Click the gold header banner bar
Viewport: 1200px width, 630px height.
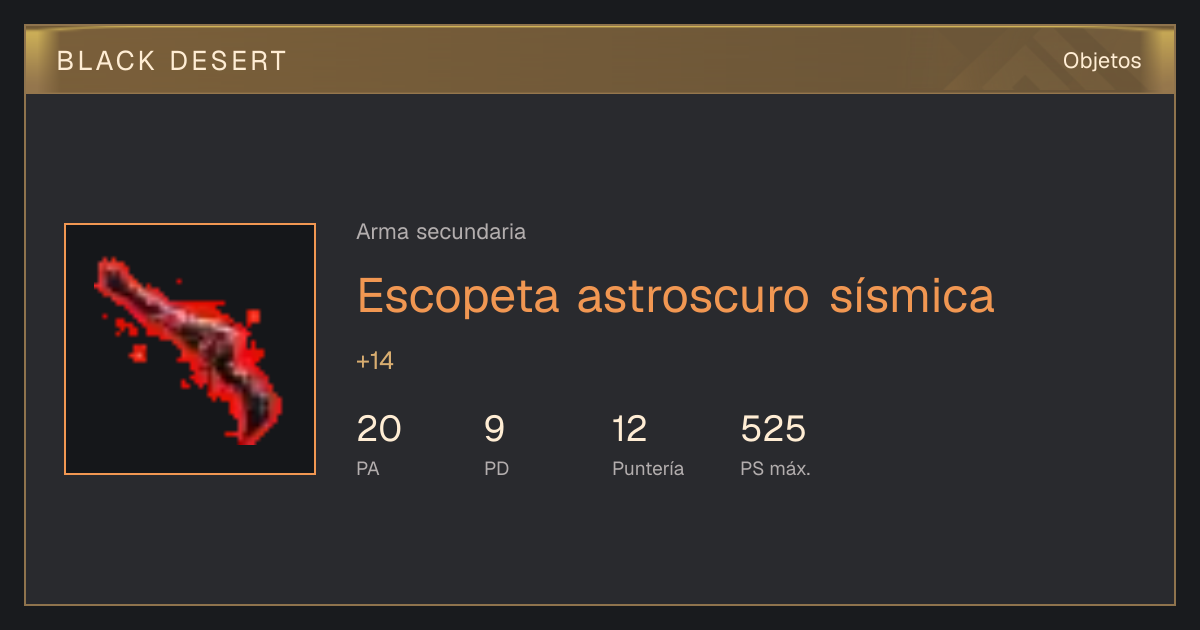pos(600,60)
